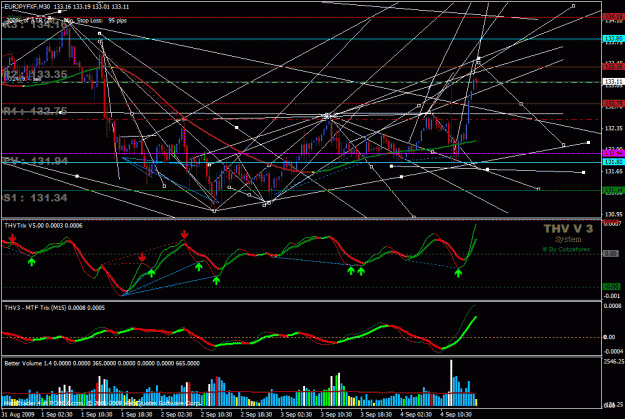Click the 2 Sep 02:30 time label
Viewport: 625px width, 419px height.
click(x=177, y=414)
